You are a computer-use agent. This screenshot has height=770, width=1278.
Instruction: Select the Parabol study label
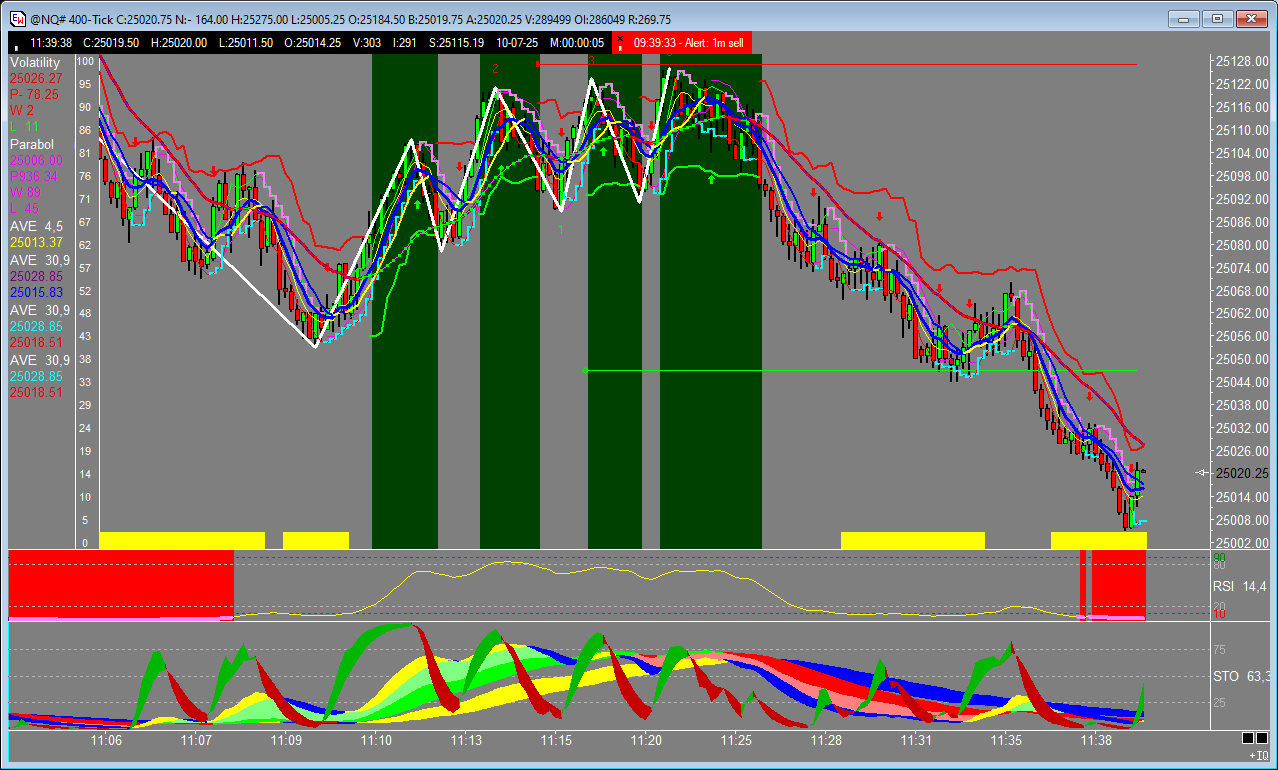32,144
